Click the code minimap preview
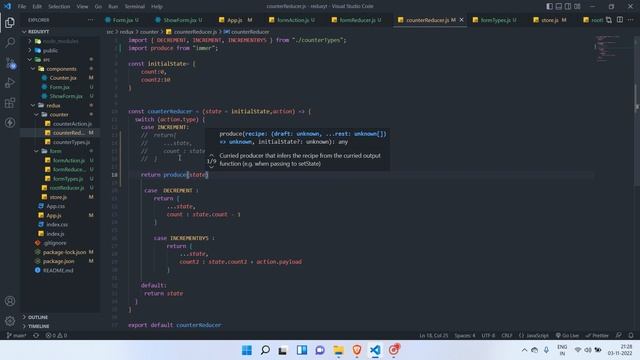640x360 pixels. tap(607, 48)
